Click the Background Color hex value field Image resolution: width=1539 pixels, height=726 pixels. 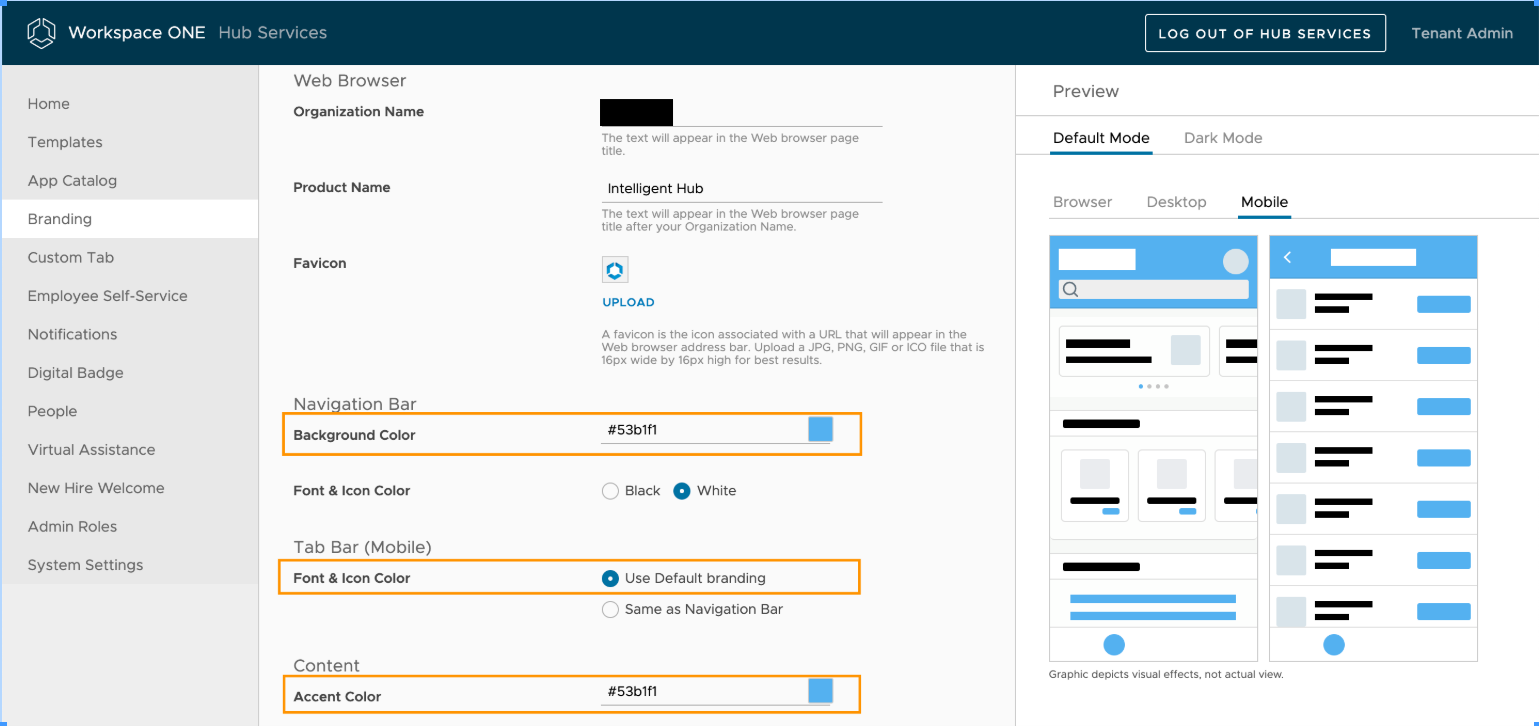[703, 430]
